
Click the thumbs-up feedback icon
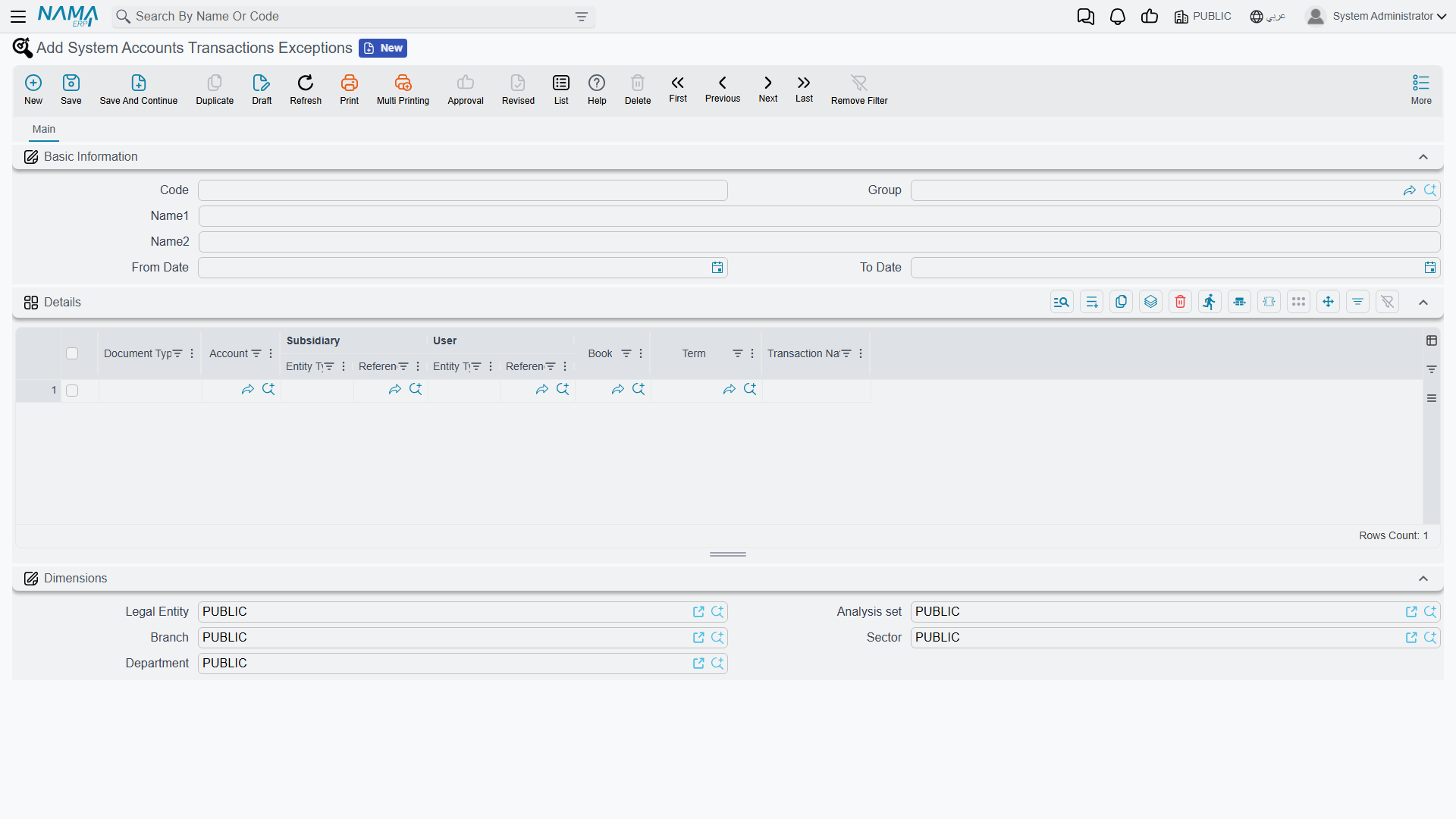pyautogui.click(x=1150, y=17)
